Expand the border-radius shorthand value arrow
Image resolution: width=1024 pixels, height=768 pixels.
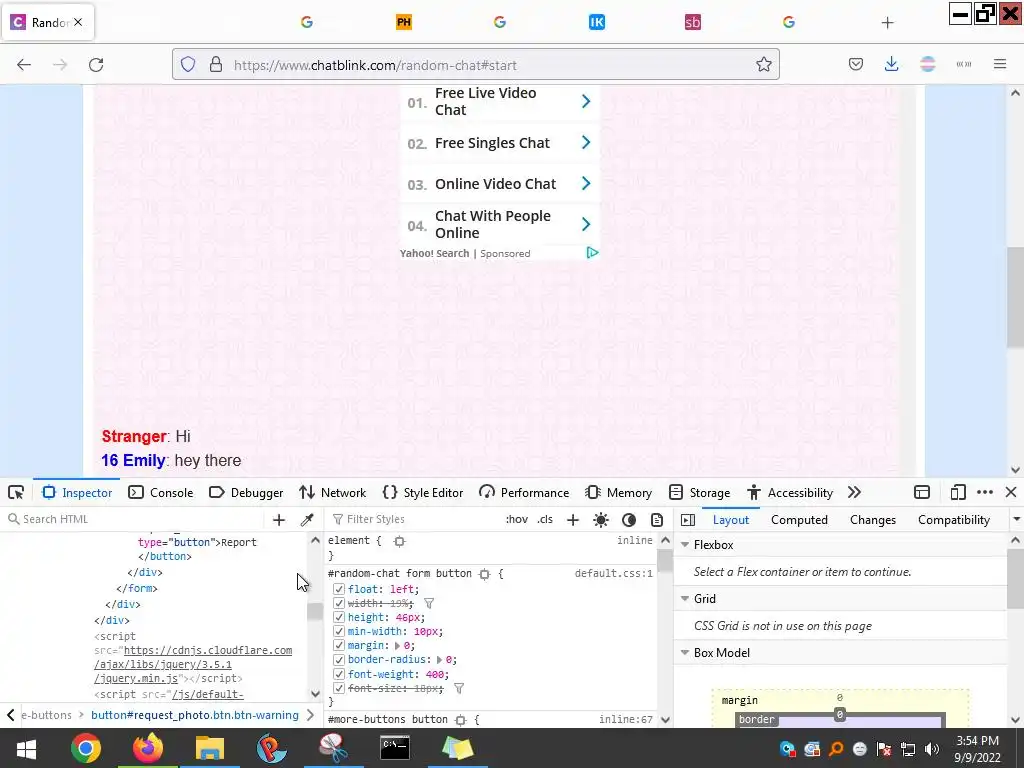(440, 660)
